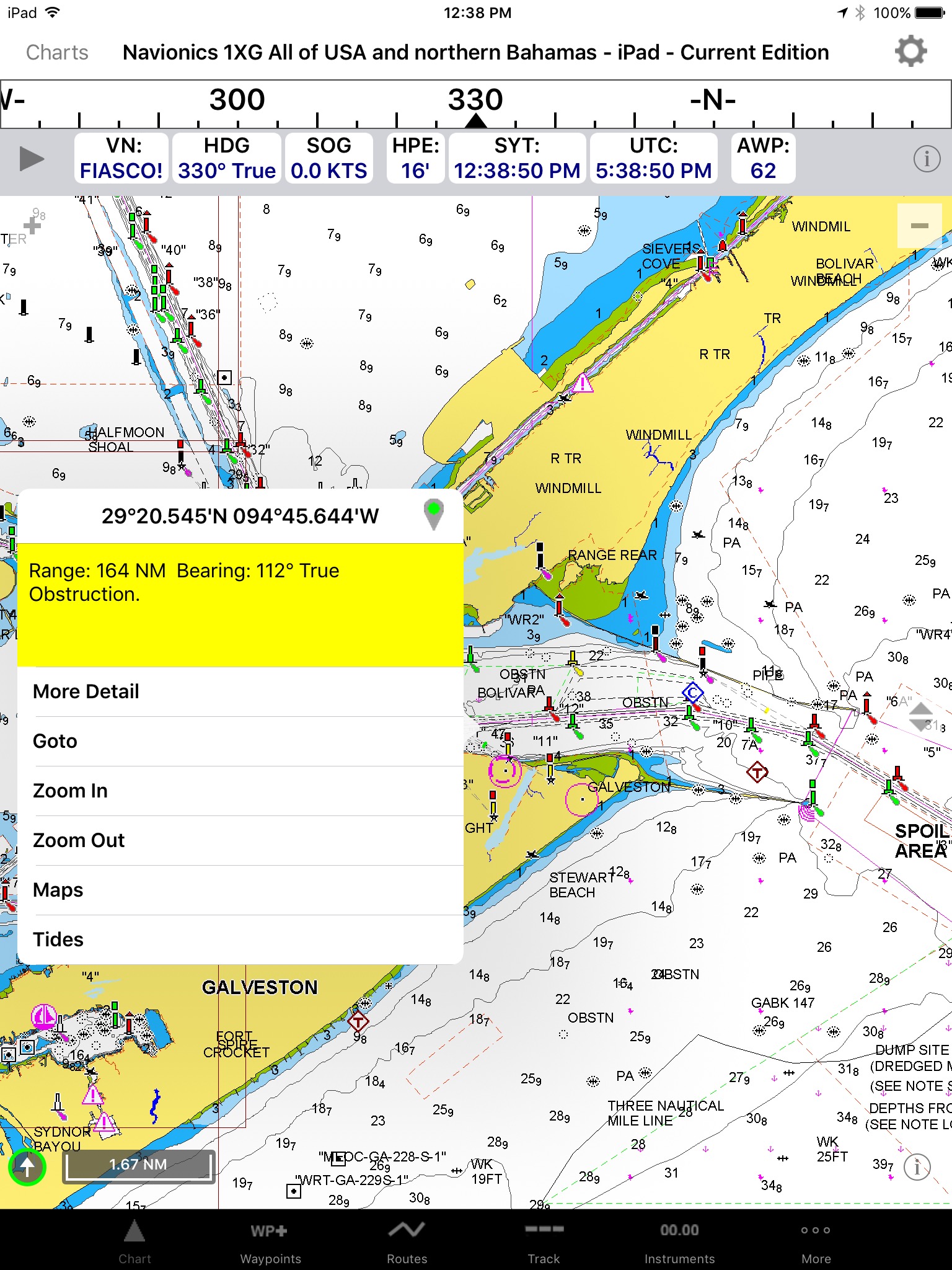
Task: Tap the red T diamond near Fort Crocket
Action: tap(358, 1020)
